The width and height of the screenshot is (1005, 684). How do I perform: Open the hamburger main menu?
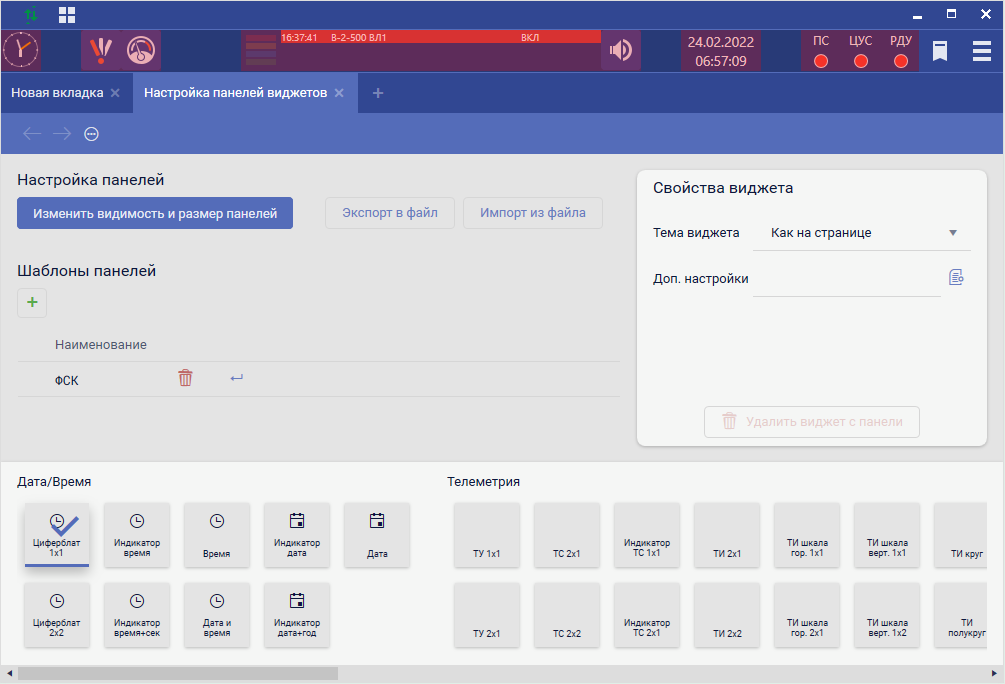[982, 51]
